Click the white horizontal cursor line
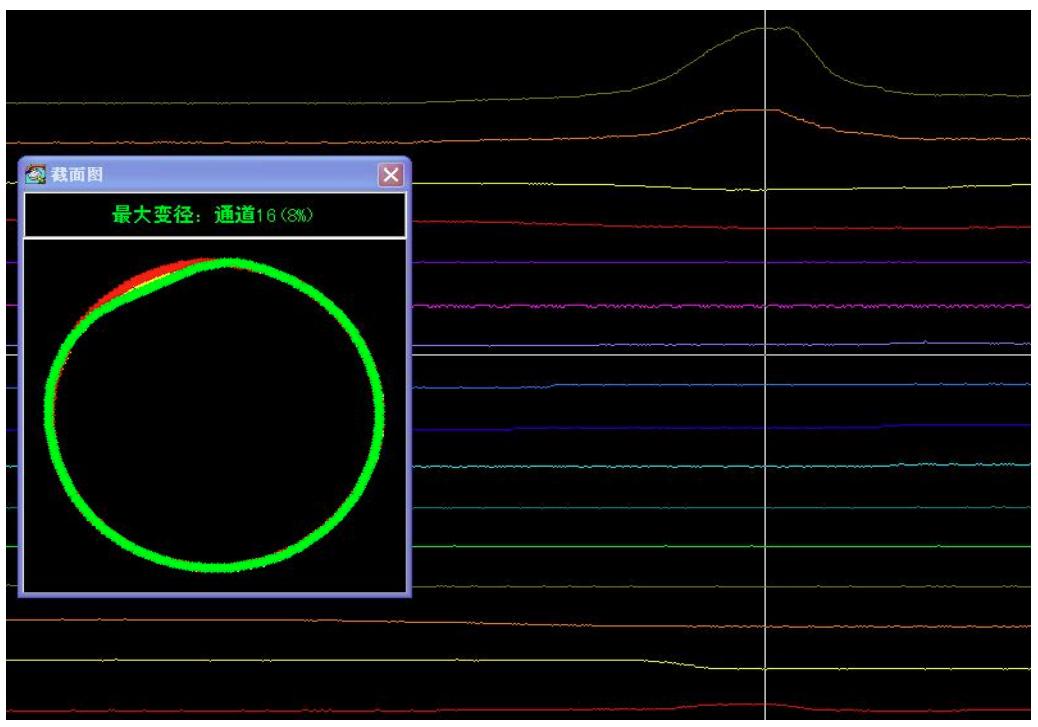 (600, 354)
